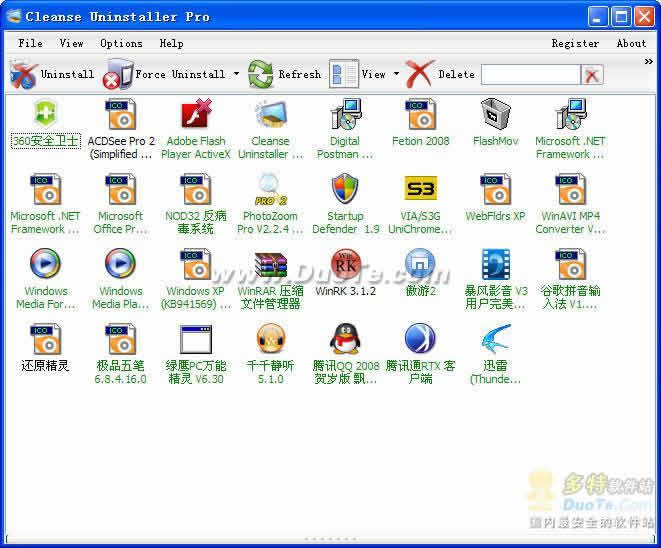Image resolution: width=661 pixels, height=548 pixels.
Task: Select WinRK 3.1.2 icon
Action: tap(346, 263)
